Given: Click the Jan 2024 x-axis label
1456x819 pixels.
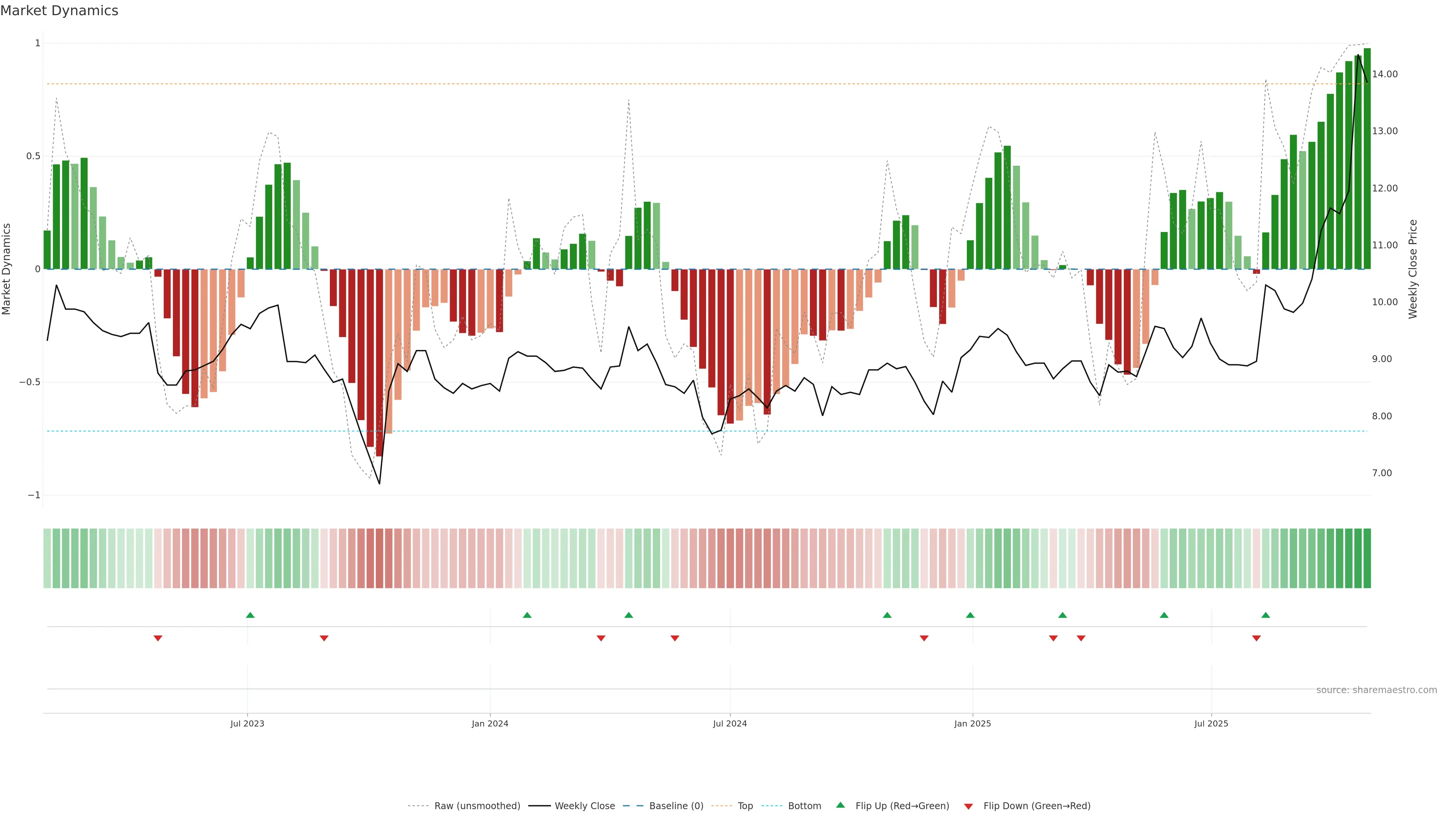Looking at the screenshot, I should tap(490, 723).
